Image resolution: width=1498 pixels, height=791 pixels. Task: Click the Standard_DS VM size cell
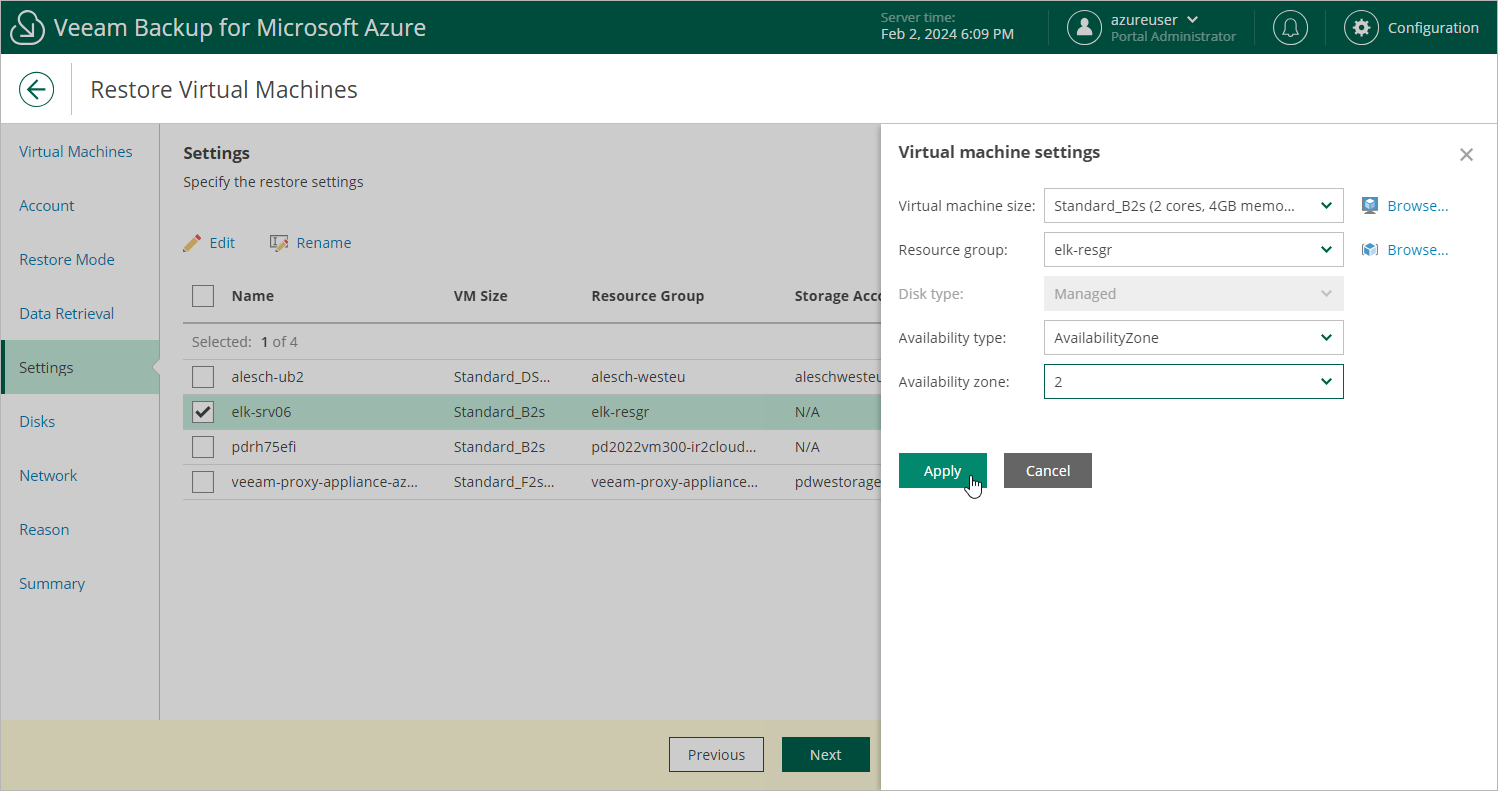[x=501, y=377]
